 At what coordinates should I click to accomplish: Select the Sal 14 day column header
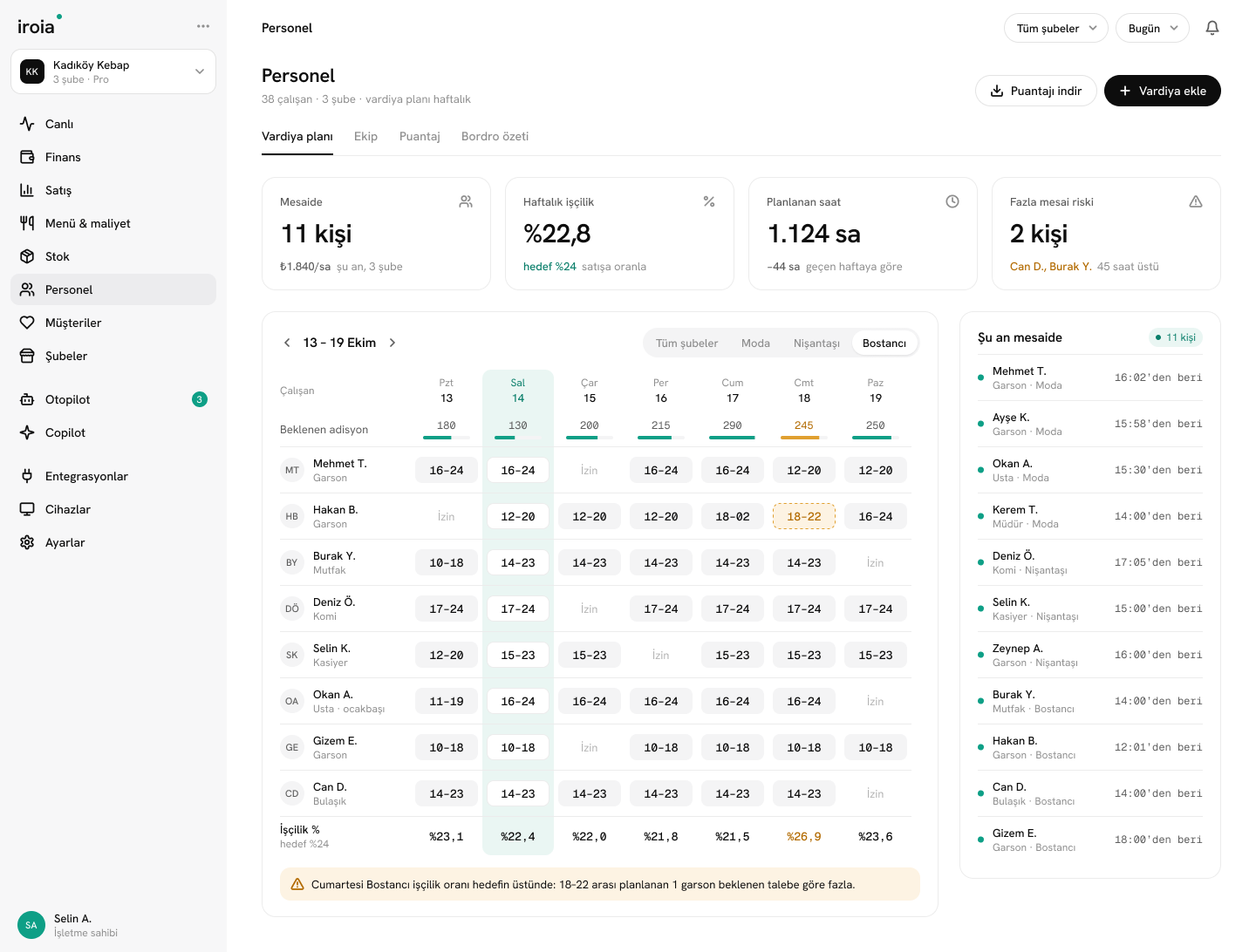pyautogui.click(x=518, y=391)
